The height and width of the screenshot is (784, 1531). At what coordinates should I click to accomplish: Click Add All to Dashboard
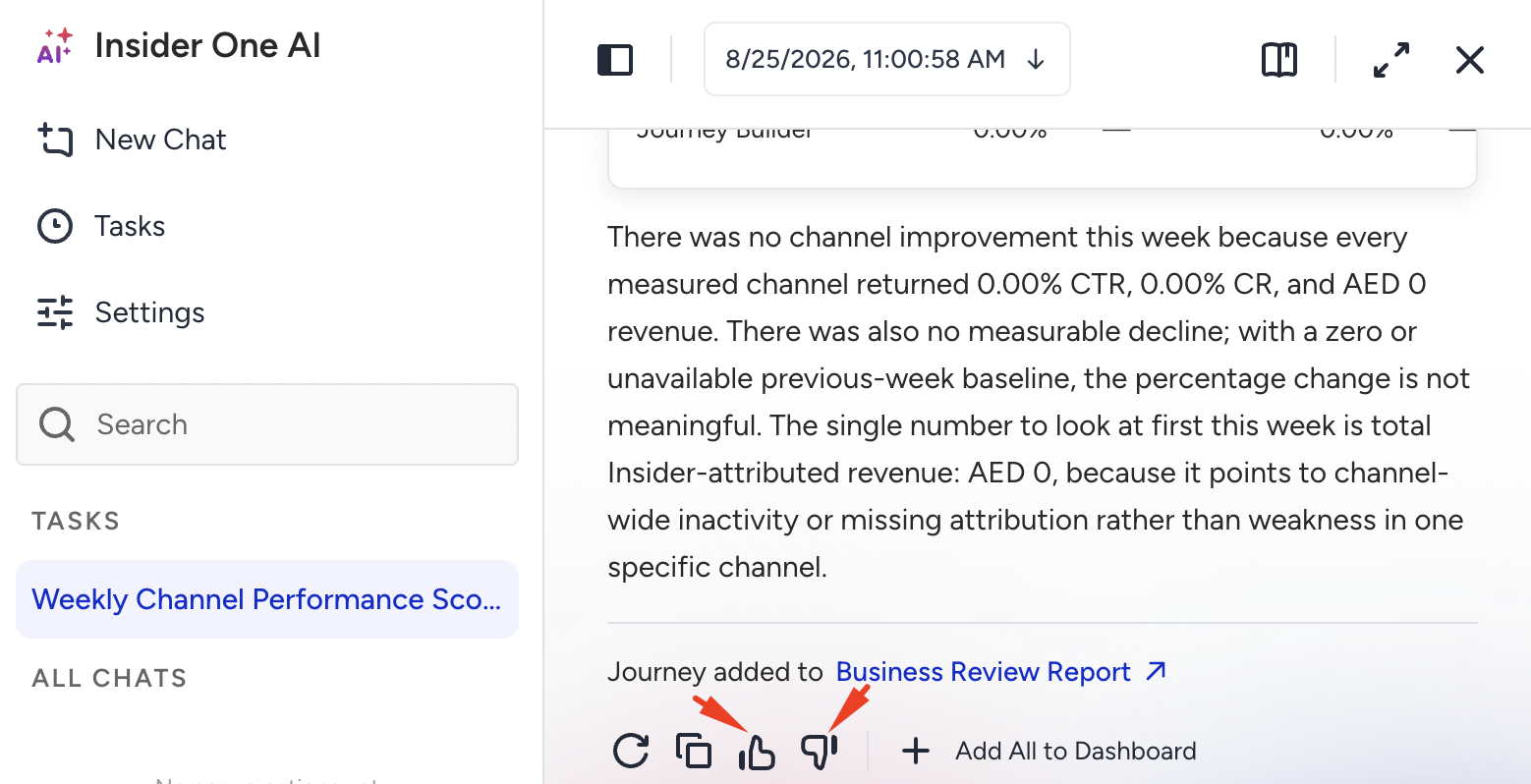point(1049,752)
